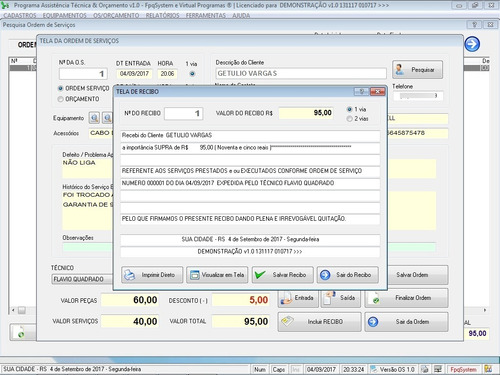Open the CADASTROS menu

click(20, 15)
